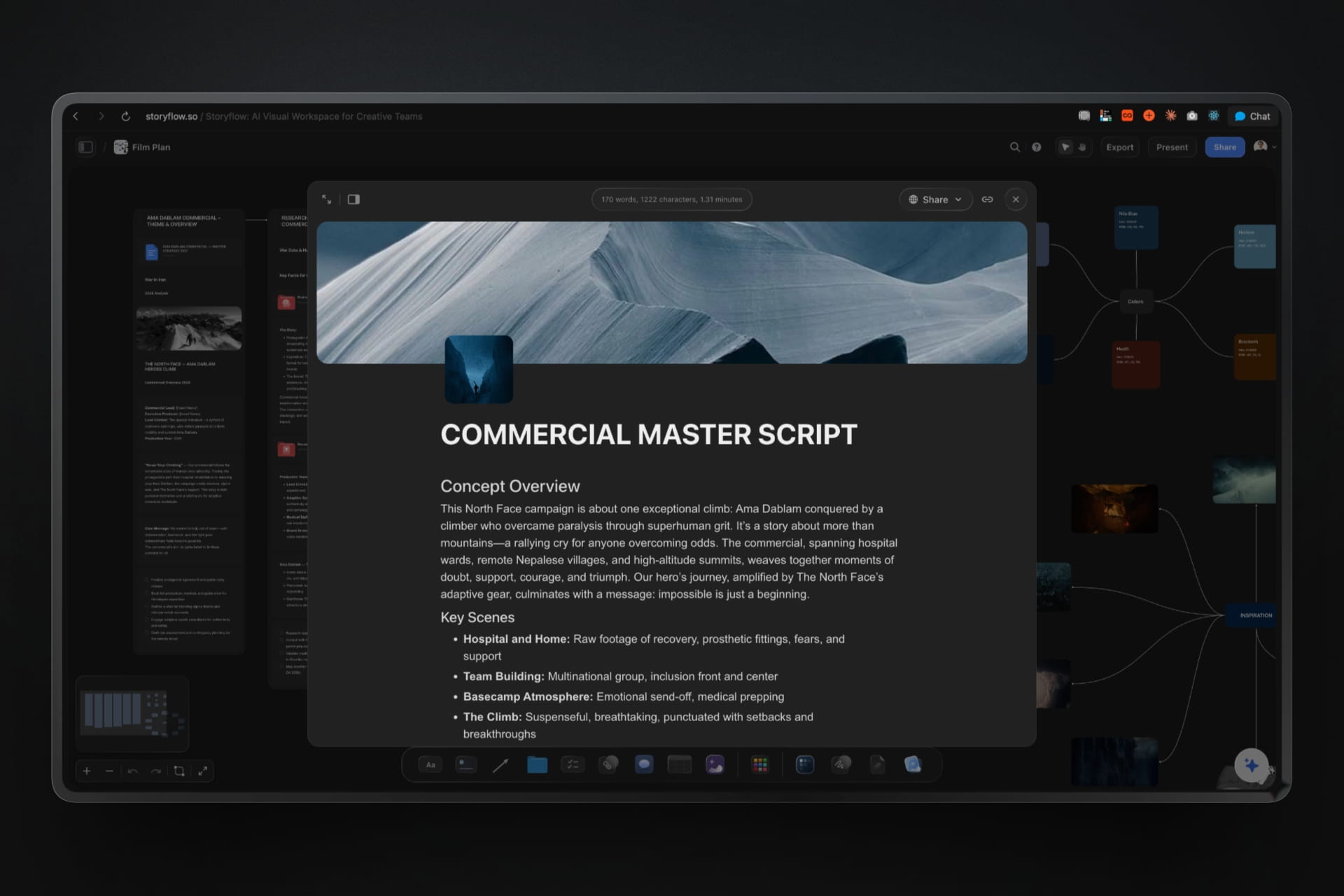Click the Key Scenes heading
The height and width of the screenshot is (896, 1344).
(477, 617)
